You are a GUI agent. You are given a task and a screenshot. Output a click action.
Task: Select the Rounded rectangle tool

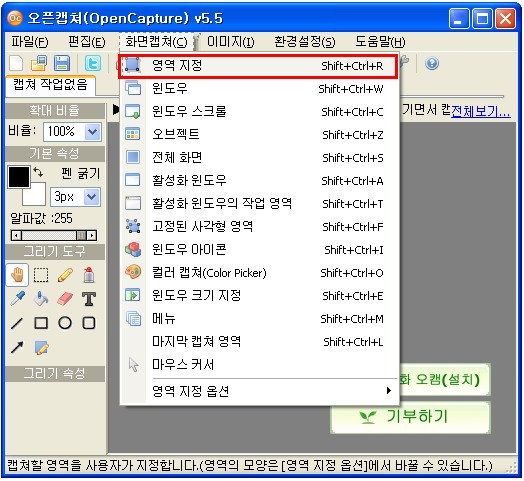(89, 323)
